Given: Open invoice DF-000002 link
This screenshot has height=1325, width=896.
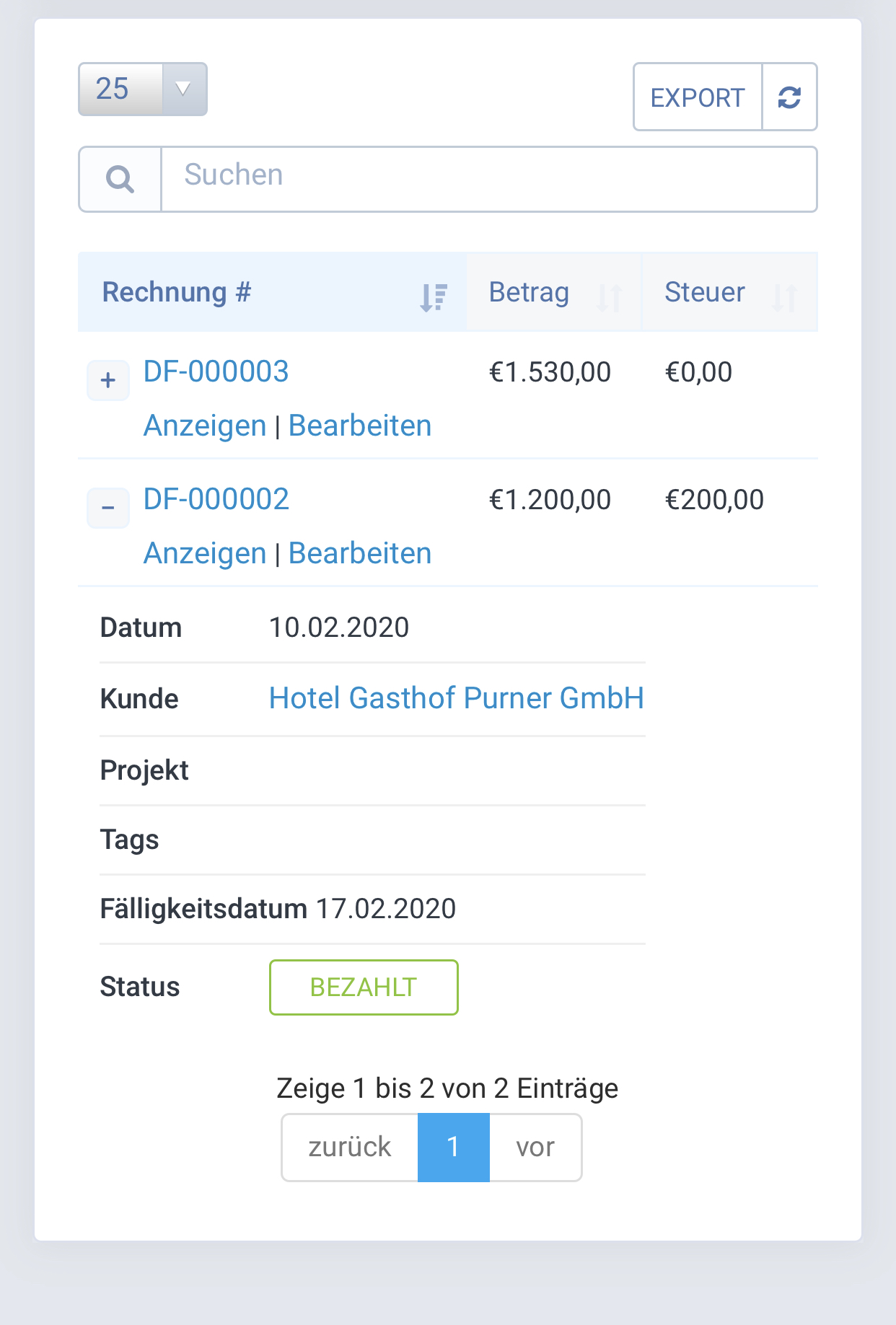Looking at the screenshot, I should pyautogui.click(x=216, y=499).
